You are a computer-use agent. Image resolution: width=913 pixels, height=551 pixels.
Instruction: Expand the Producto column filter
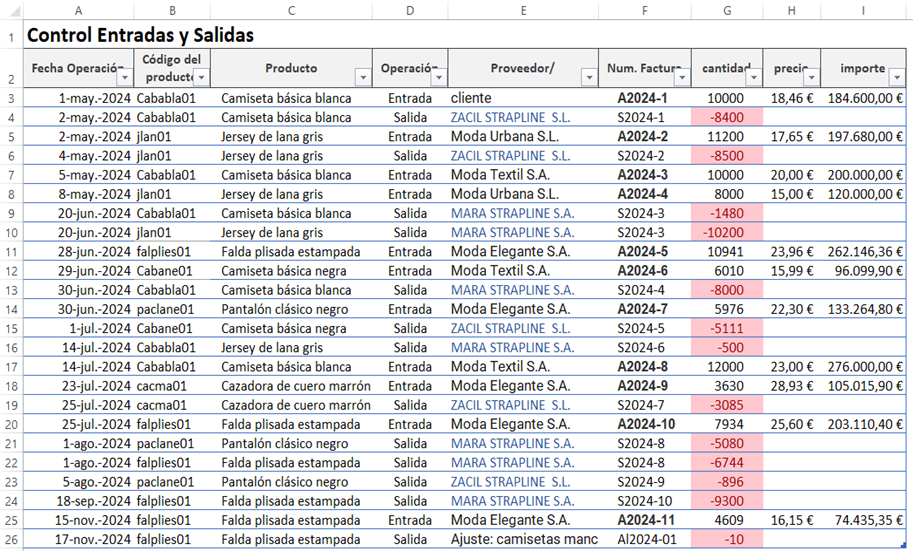[361, 78]
